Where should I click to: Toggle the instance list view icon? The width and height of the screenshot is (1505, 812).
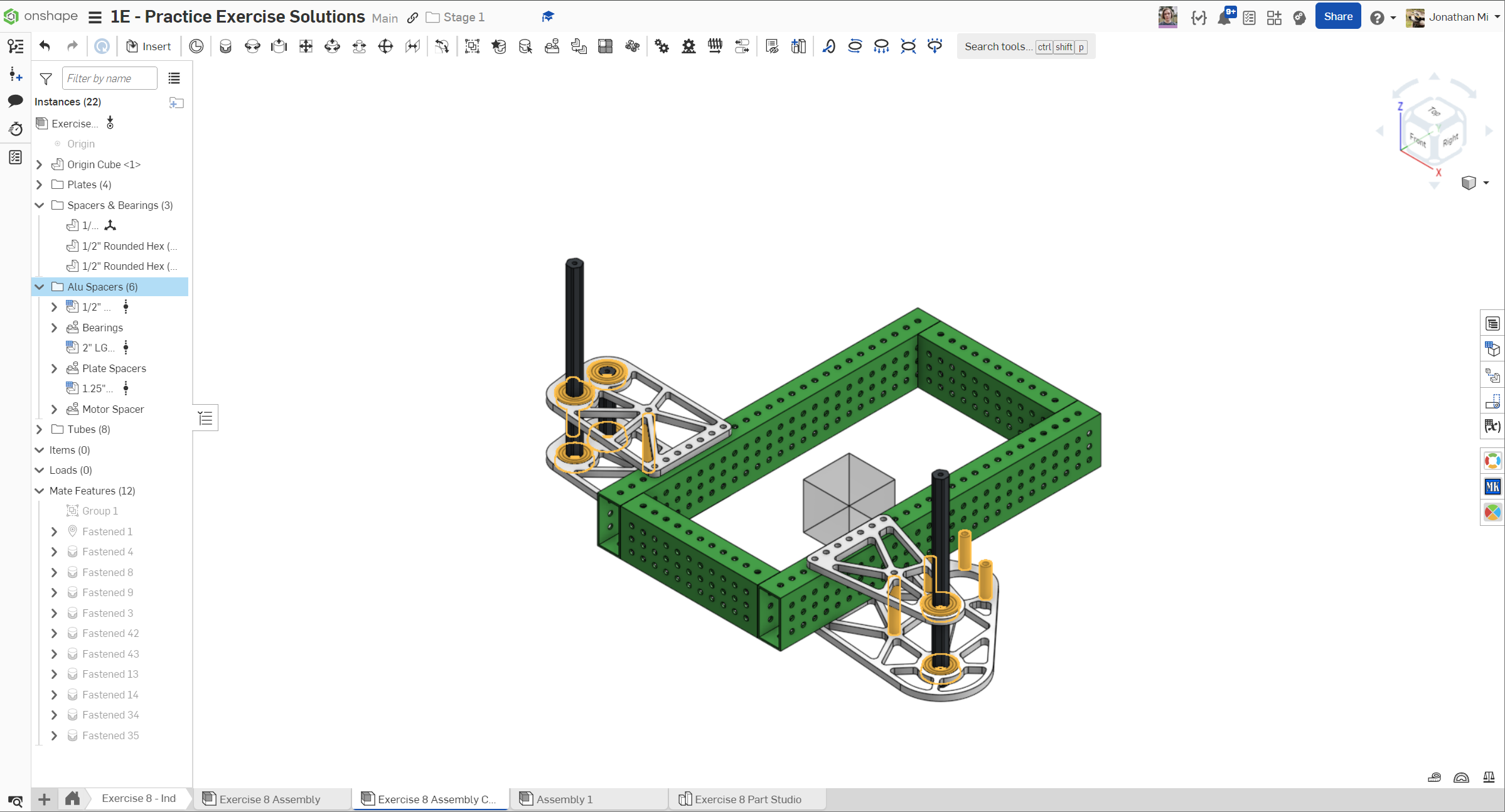(x=174, y=78)
